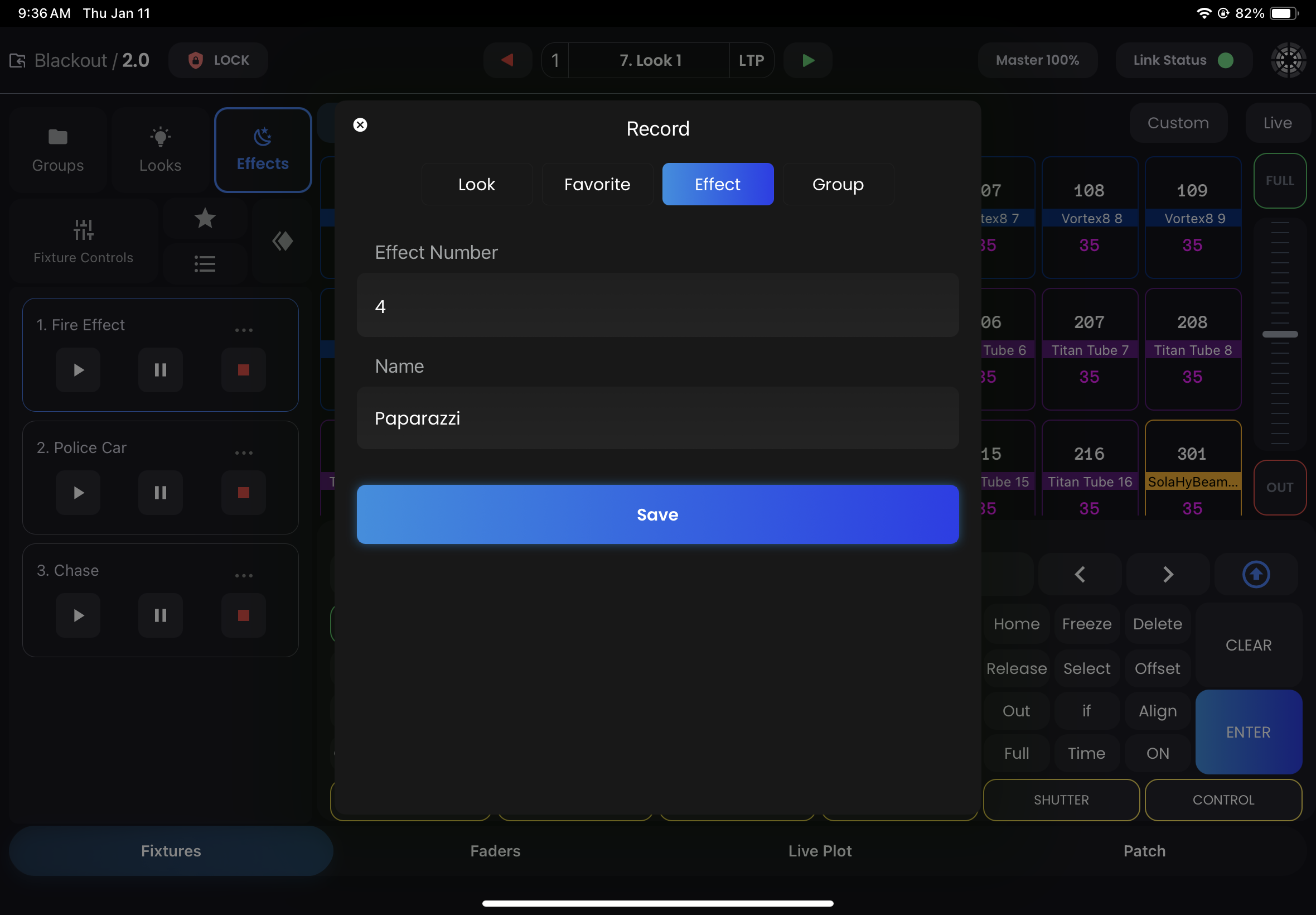Open the Looks panel icon
This screenshot has width=1316, height=915.
click(x=160, y=149)
